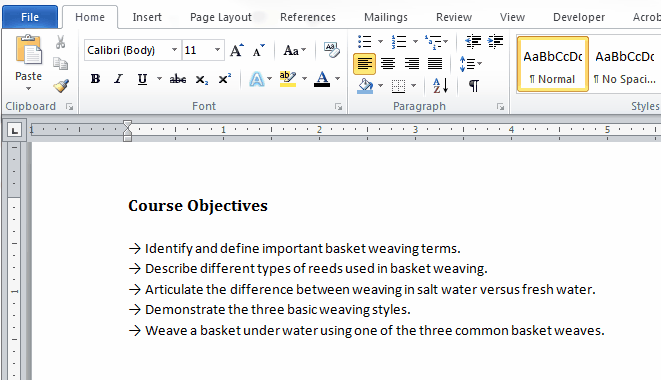Click the Numbering list icon
This screenshot has height=380, width=661.
click(x=399, y=41)
